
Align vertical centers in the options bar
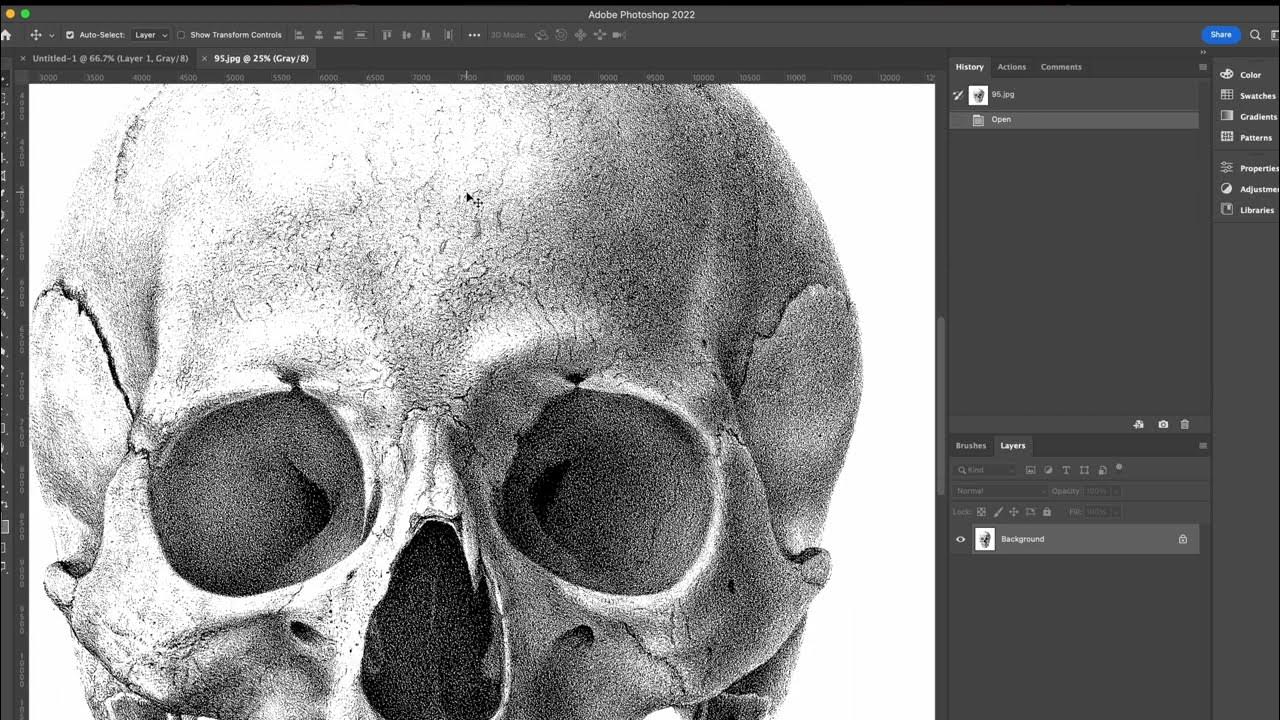pyautogui.click(x=407, y=35)
